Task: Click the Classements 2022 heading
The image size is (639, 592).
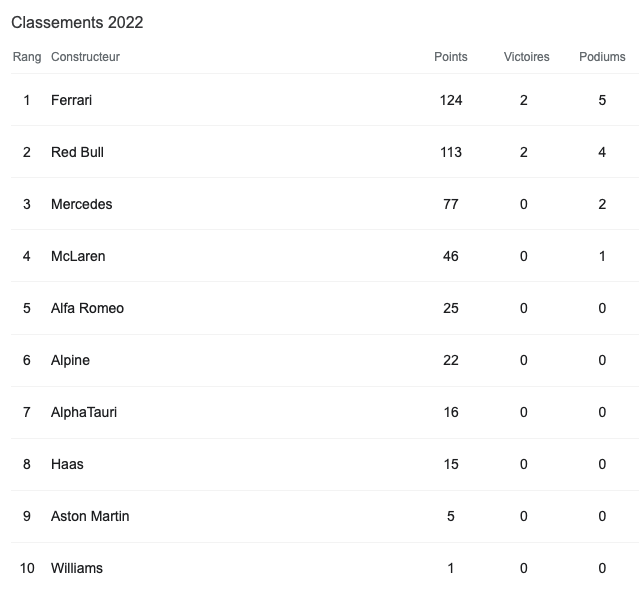Action: tap(77, 22)
